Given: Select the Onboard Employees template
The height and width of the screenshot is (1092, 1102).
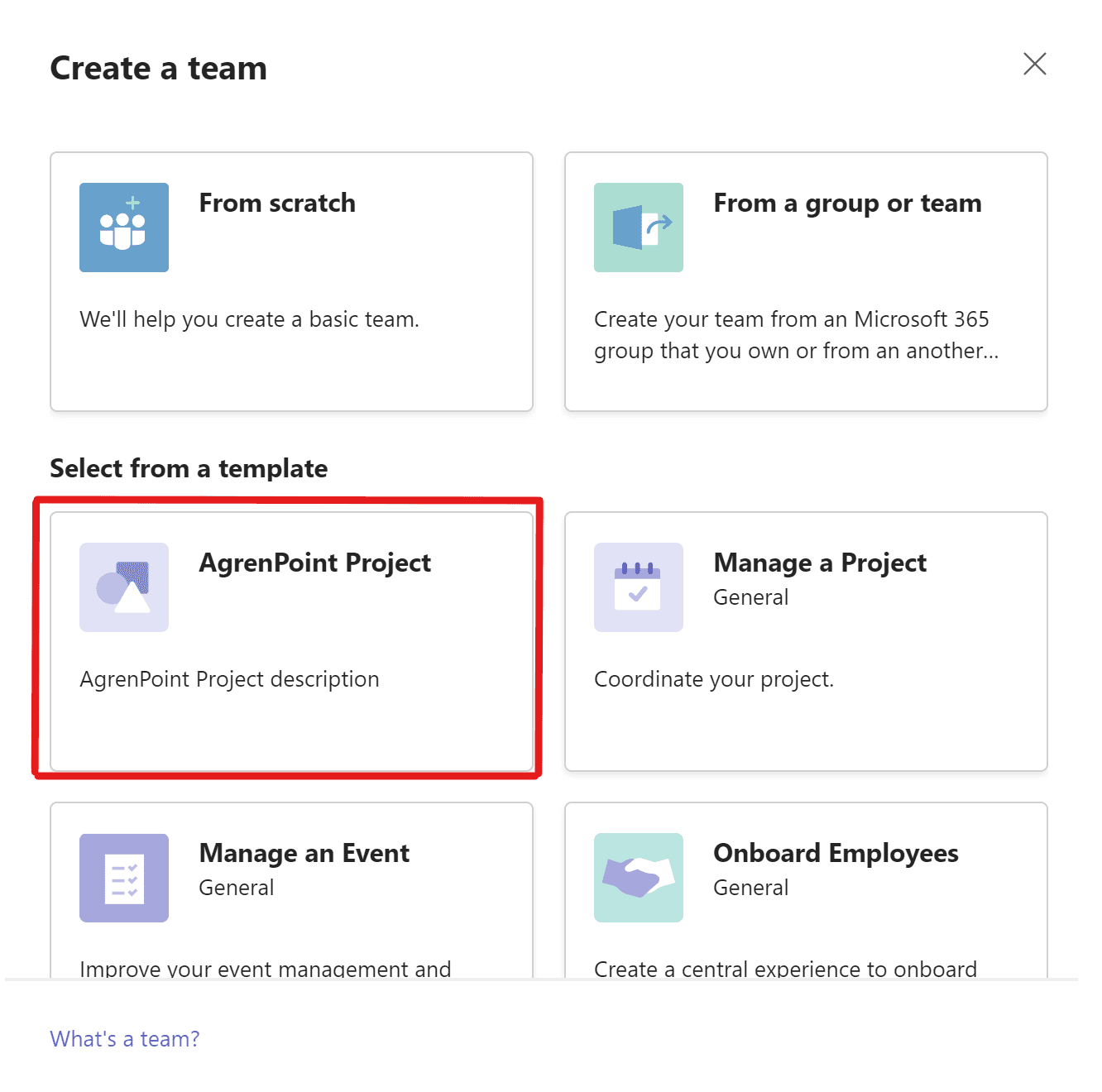Looking at the screenshot, I should coord(805,893).
